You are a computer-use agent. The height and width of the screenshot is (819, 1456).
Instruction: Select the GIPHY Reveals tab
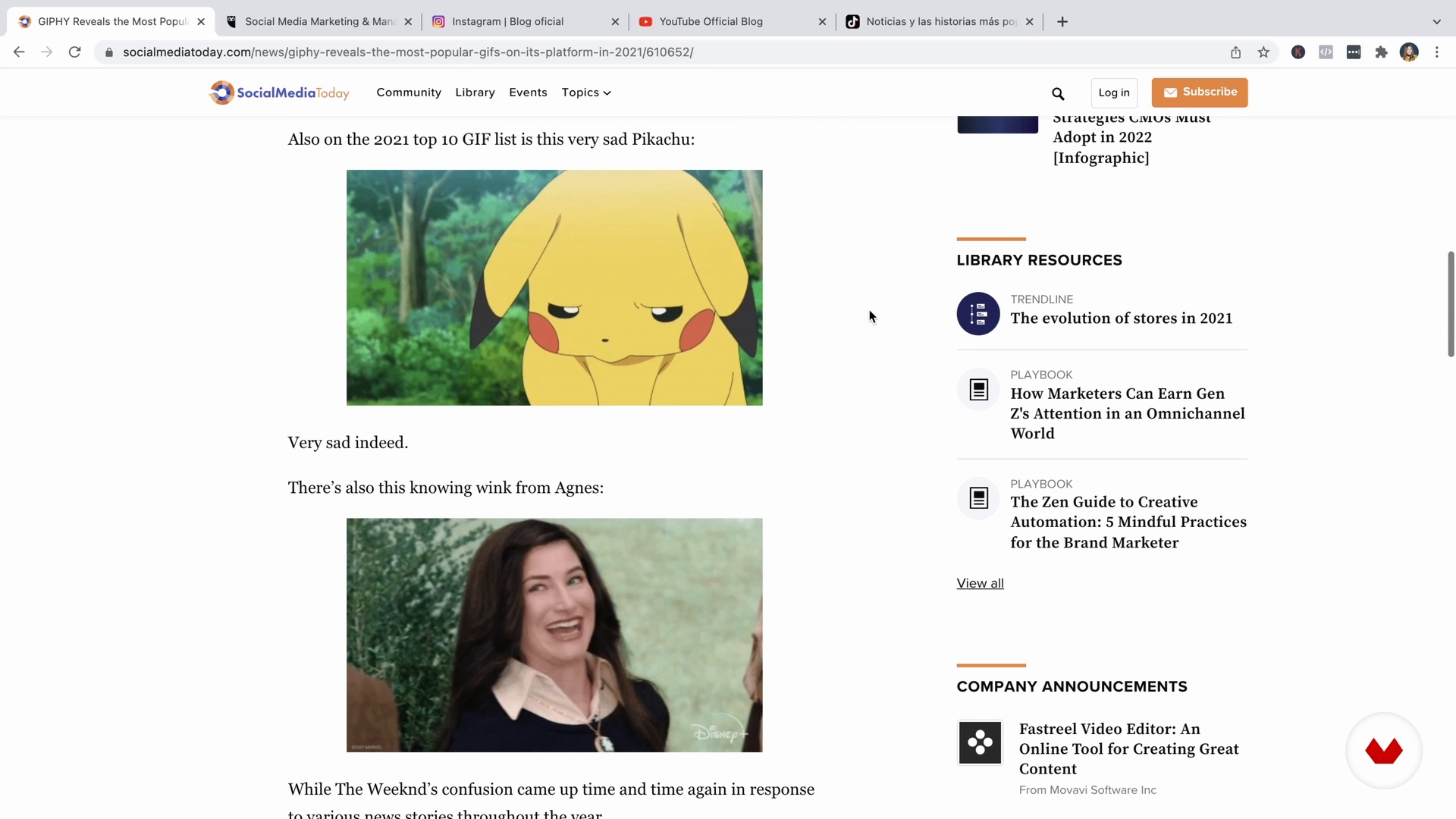(x=111, y=22)
